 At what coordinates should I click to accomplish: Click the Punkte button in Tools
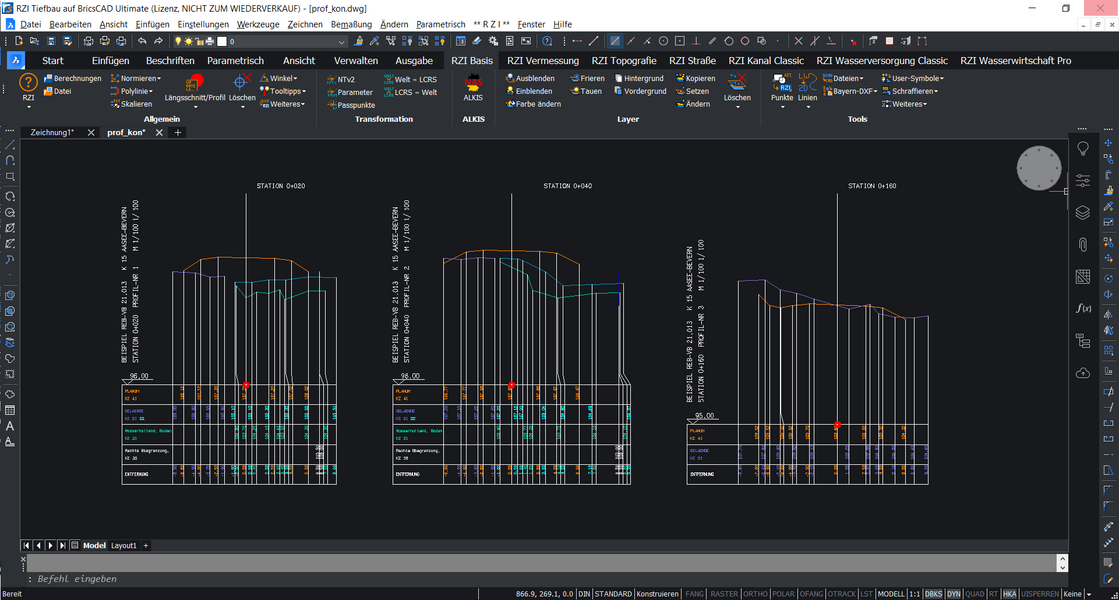(x=781, y=88)
